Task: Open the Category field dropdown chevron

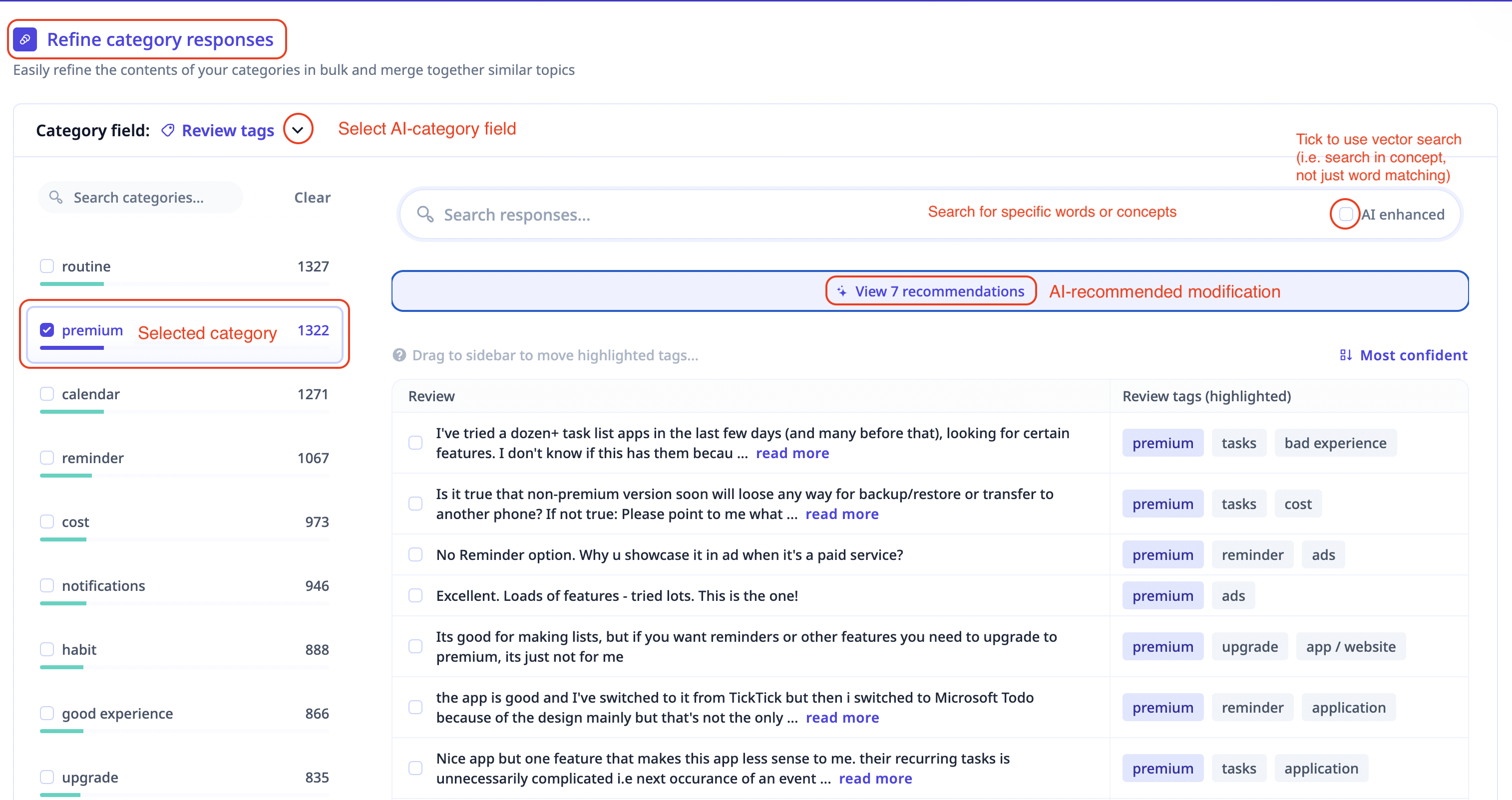Action: [298, 130]
